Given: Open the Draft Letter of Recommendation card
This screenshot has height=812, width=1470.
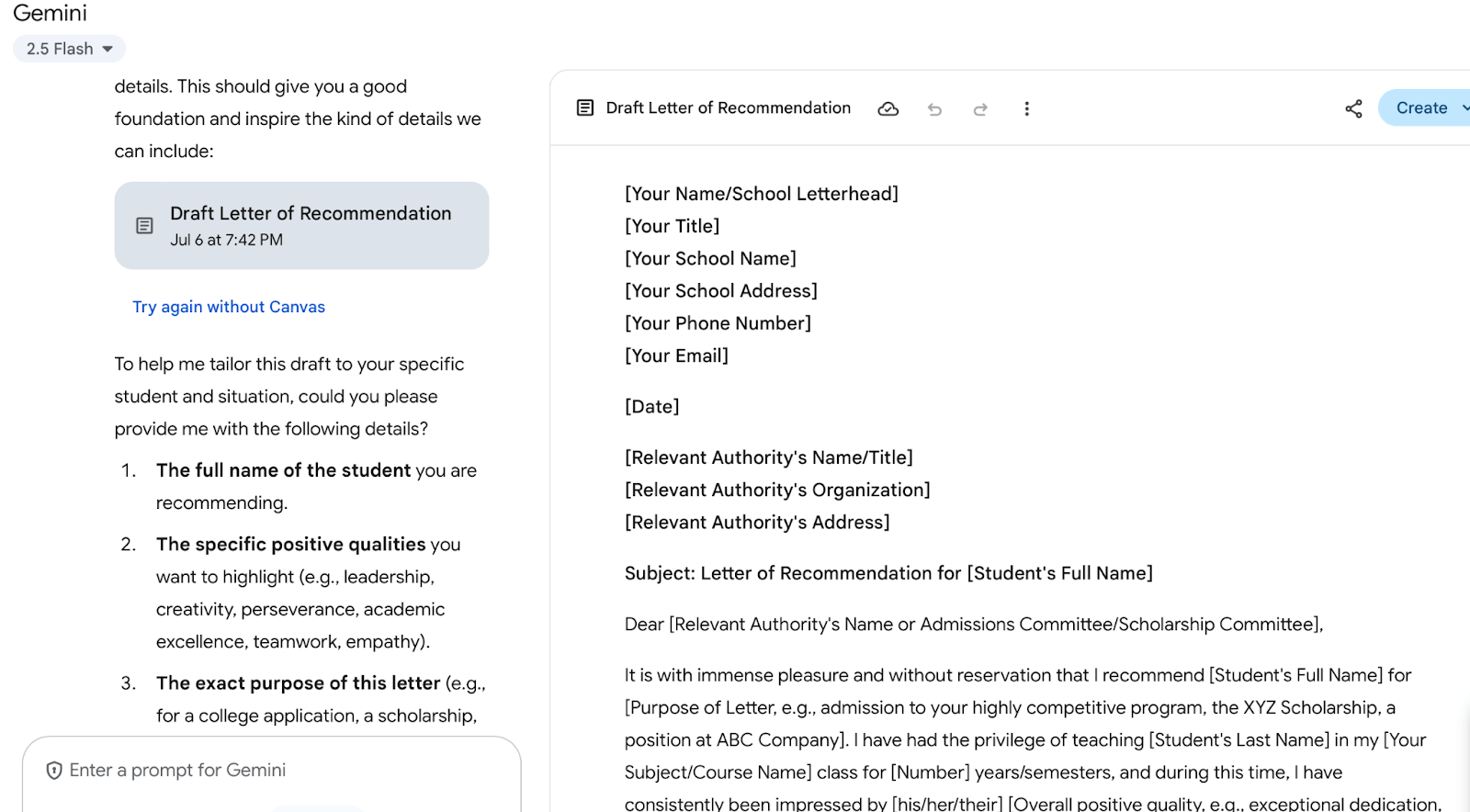Looking at the screenshot, I should click(311, 225).
